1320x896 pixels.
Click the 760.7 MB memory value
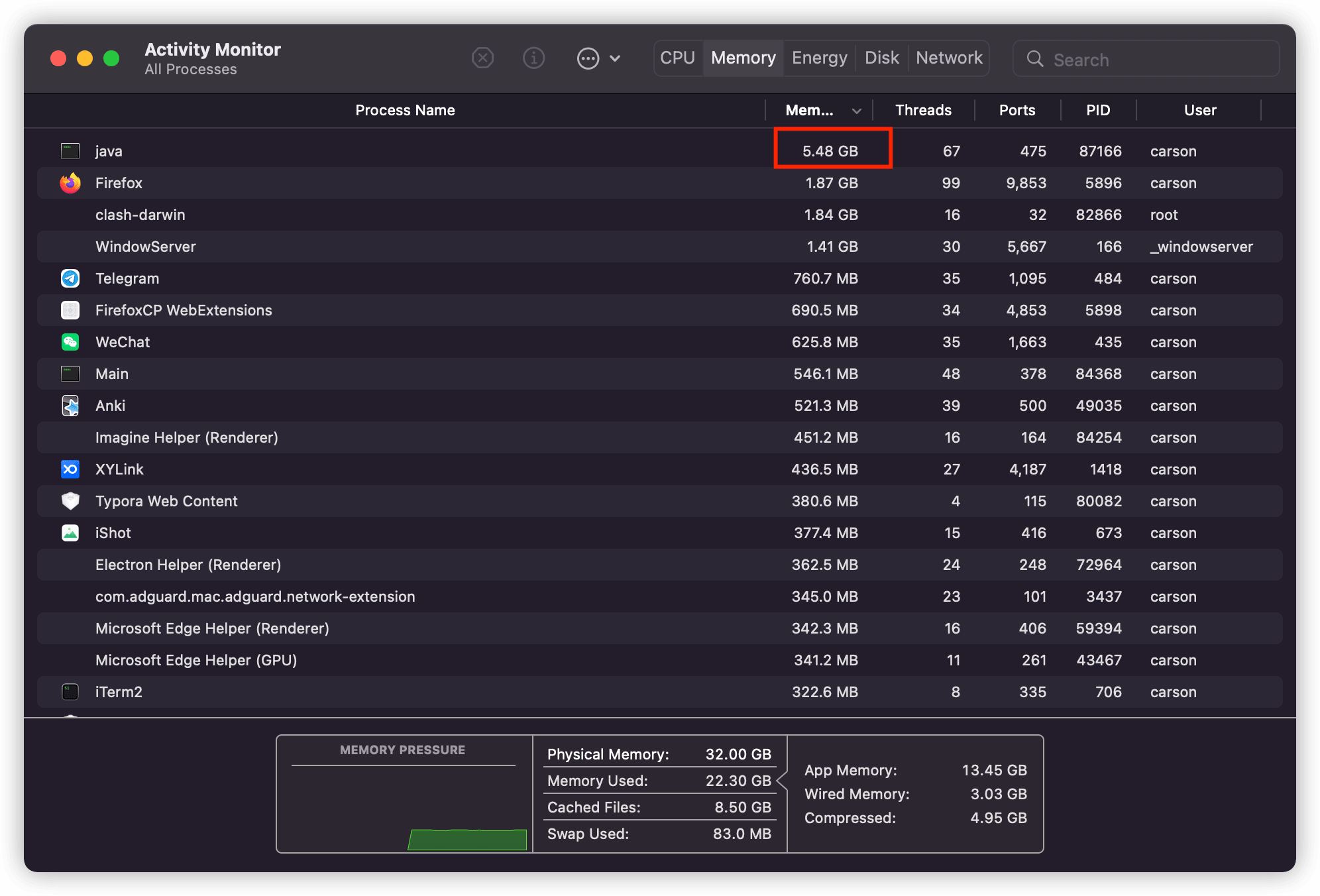click(826, 278)
